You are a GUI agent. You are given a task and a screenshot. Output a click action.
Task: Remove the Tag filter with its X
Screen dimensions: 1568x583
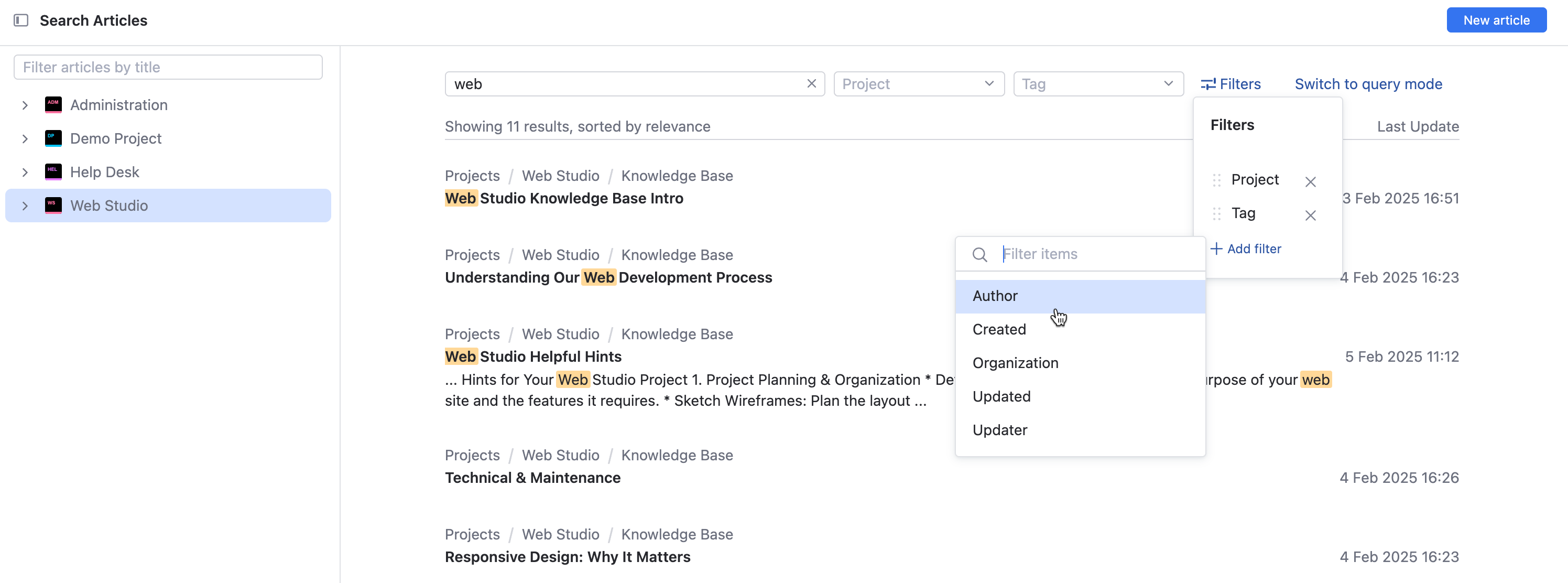pyautogui.click(x=1311, y=215)
